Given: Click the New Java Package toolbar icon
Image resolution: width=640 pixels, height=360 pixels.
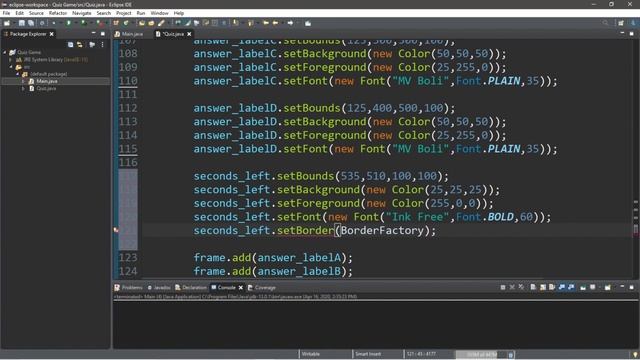Looking at the screenshot, I should 116,23.
